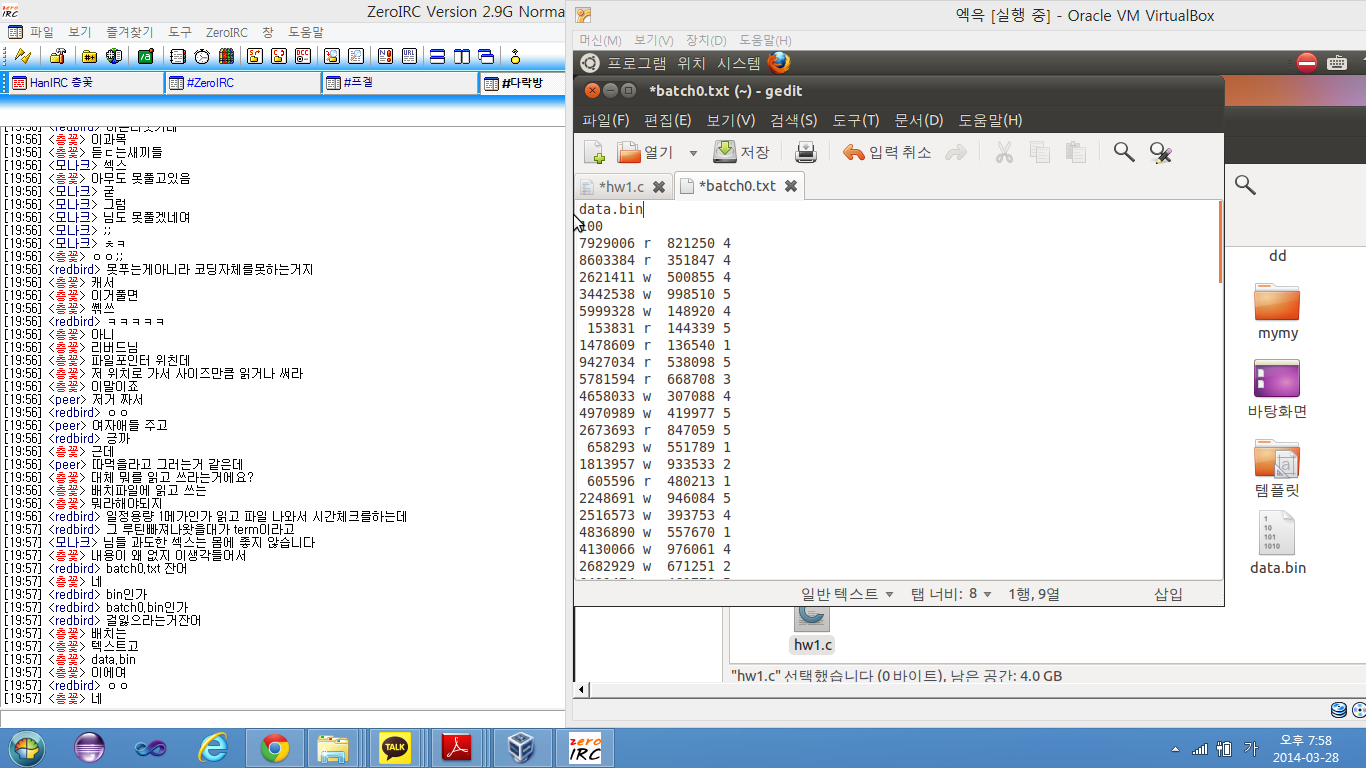
Task: Close the *batch0.txt tab
Action: 791,186
